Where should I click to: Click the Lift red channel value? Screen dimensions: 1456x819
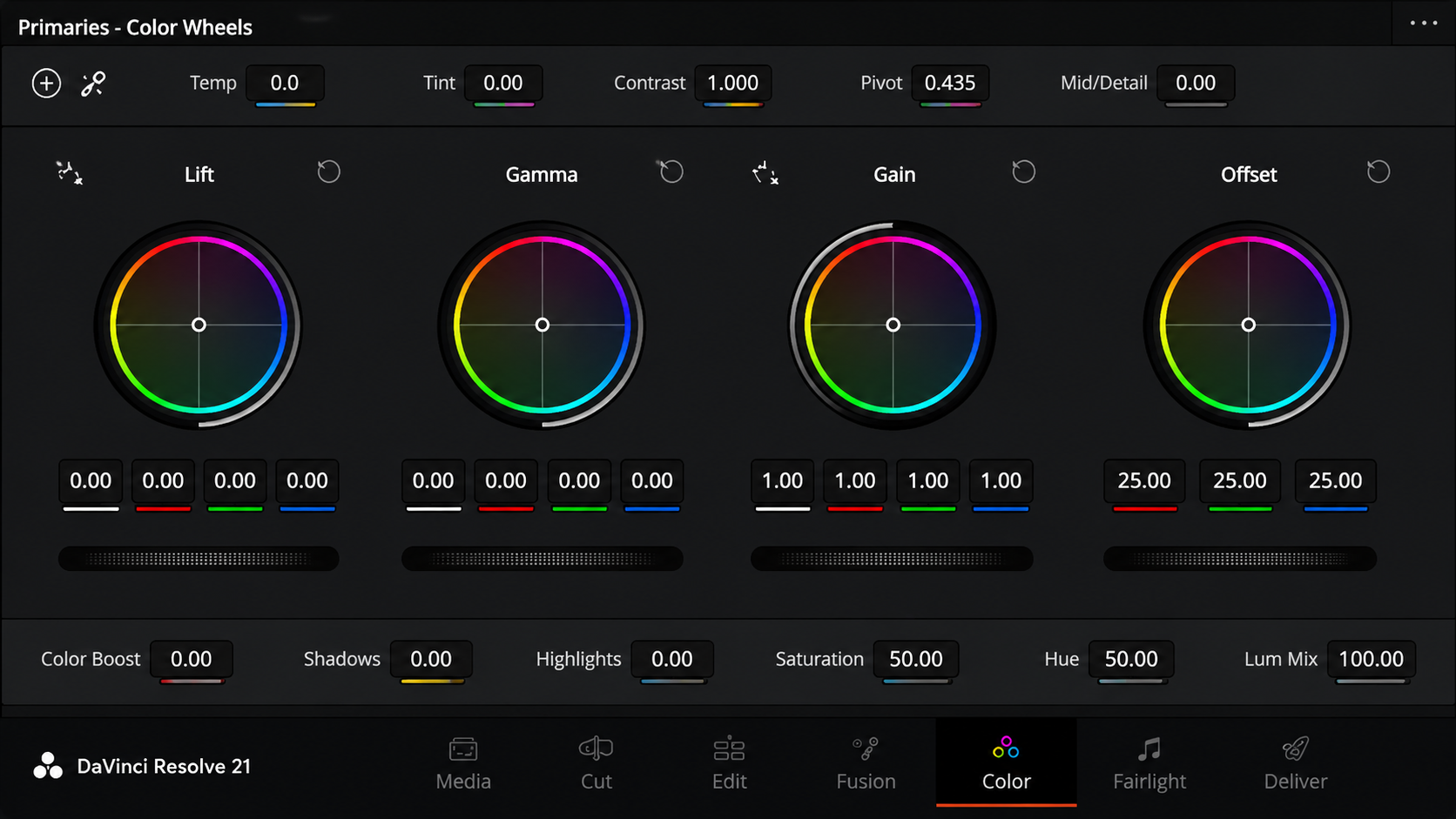click(163, 481)
